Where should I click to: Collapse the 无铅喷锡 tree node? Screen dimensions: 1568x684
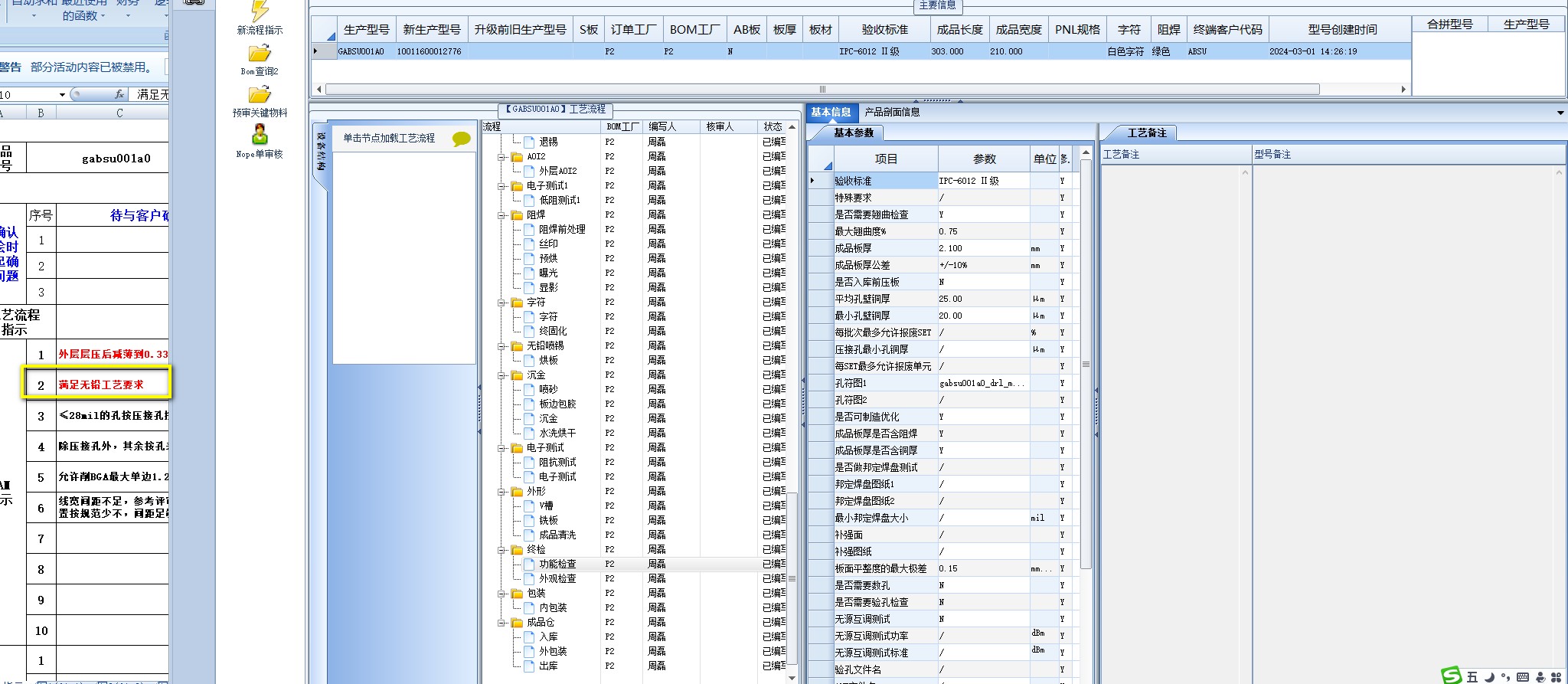pos(501,345)
